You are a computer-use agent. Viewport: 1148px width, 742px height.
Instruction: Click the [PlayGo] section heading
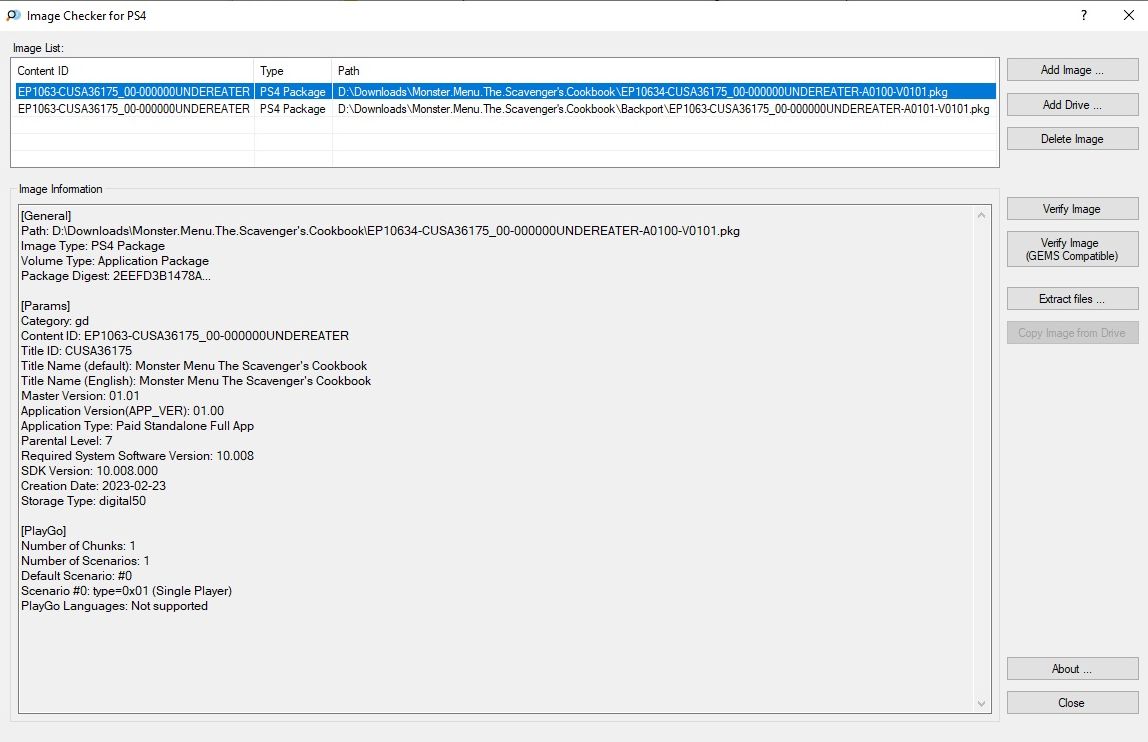[x=43, y=531]
